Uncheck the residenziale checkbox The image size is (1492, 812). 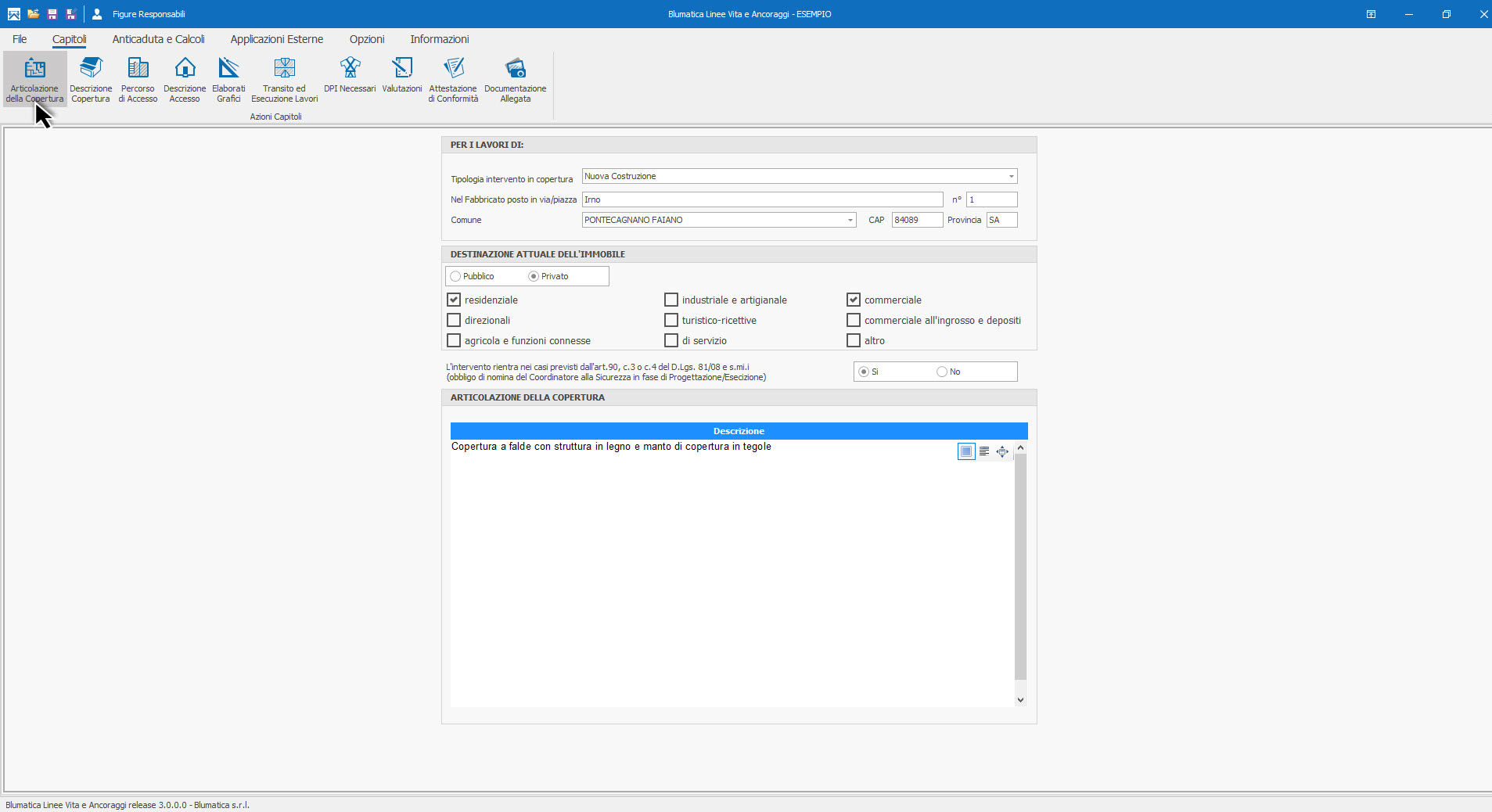point(454,300)
